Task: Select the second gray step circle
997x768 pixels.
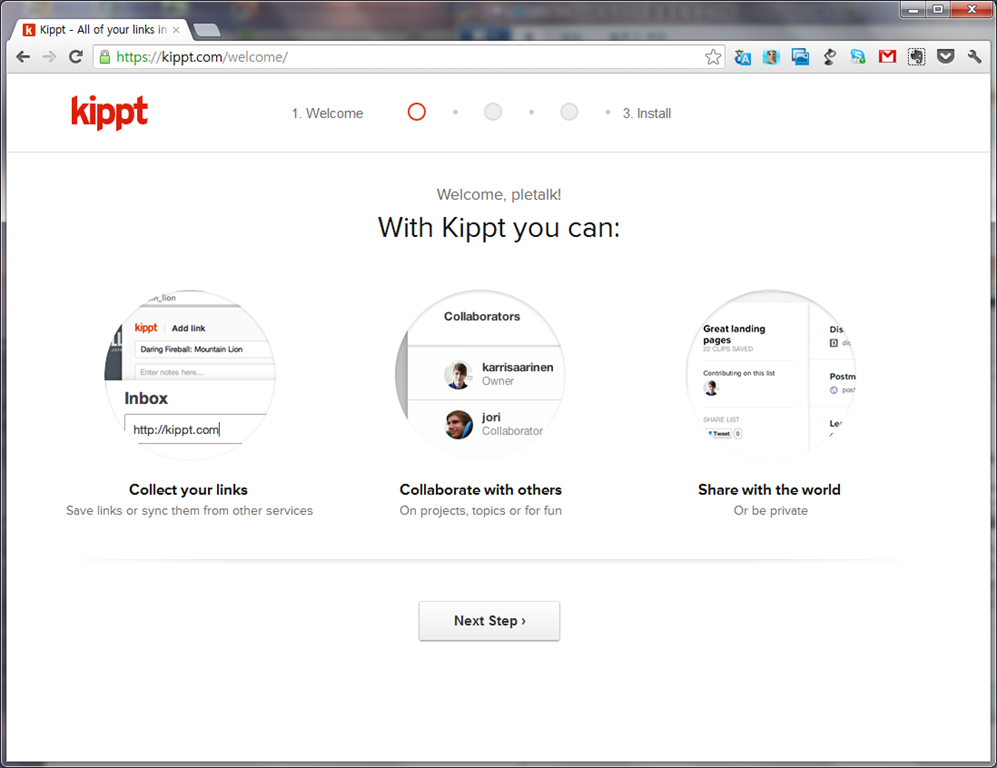Action: [x=493, y=112]
